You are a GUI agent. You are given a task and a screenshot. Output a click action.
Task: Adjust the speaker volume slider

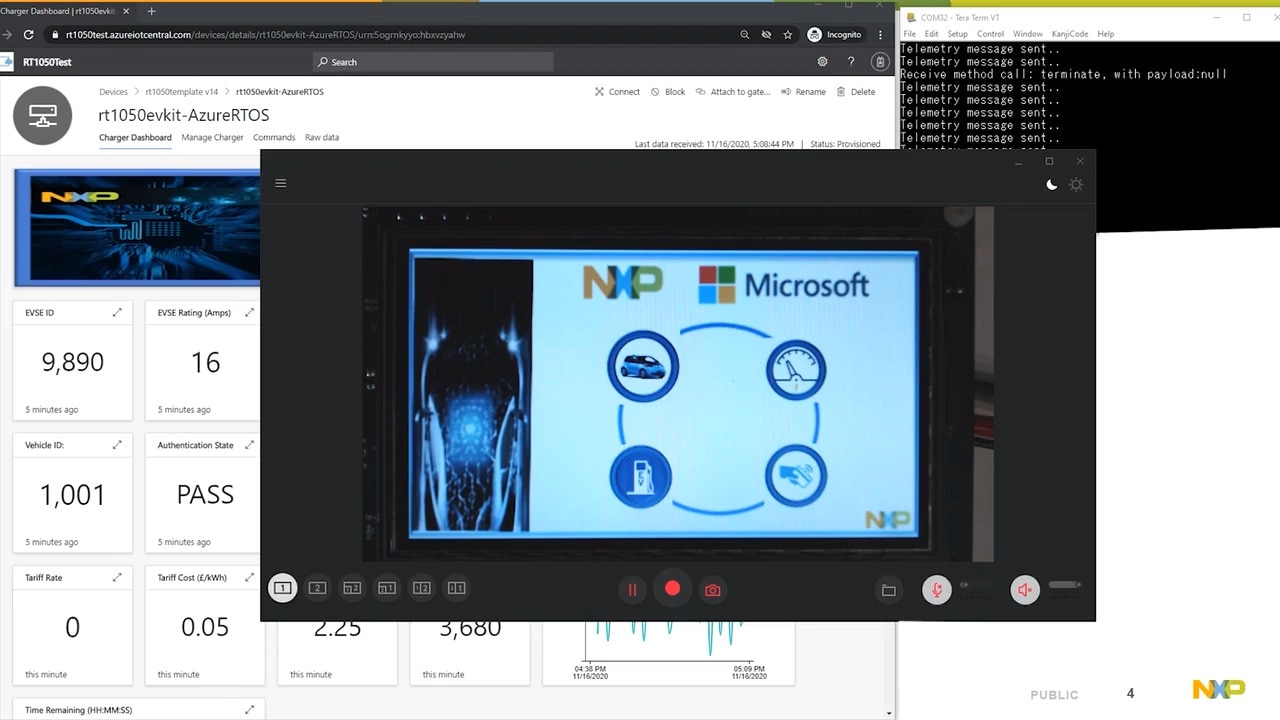tap(1064, 585)
